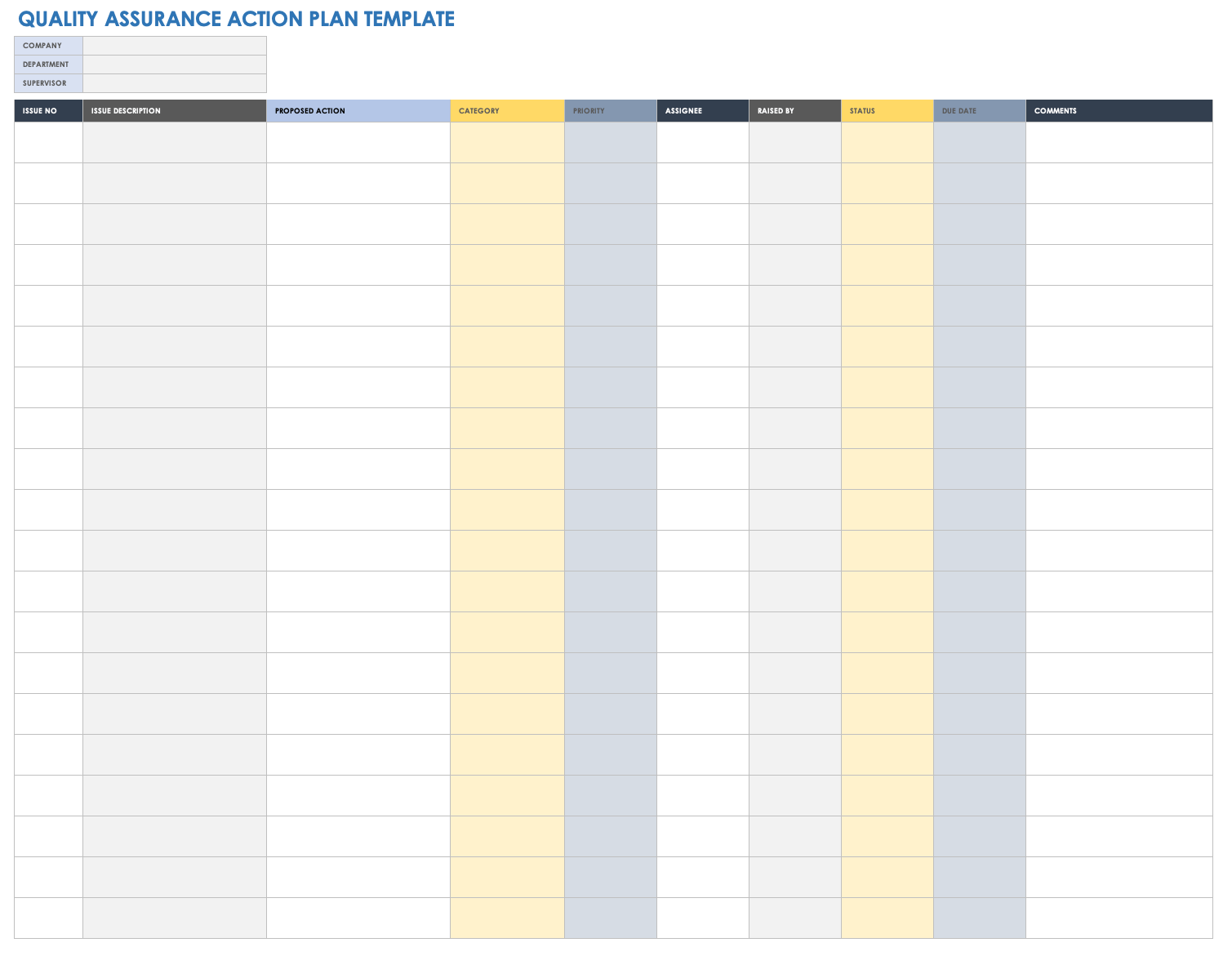Select the Raised By column header

click(795, 111)
